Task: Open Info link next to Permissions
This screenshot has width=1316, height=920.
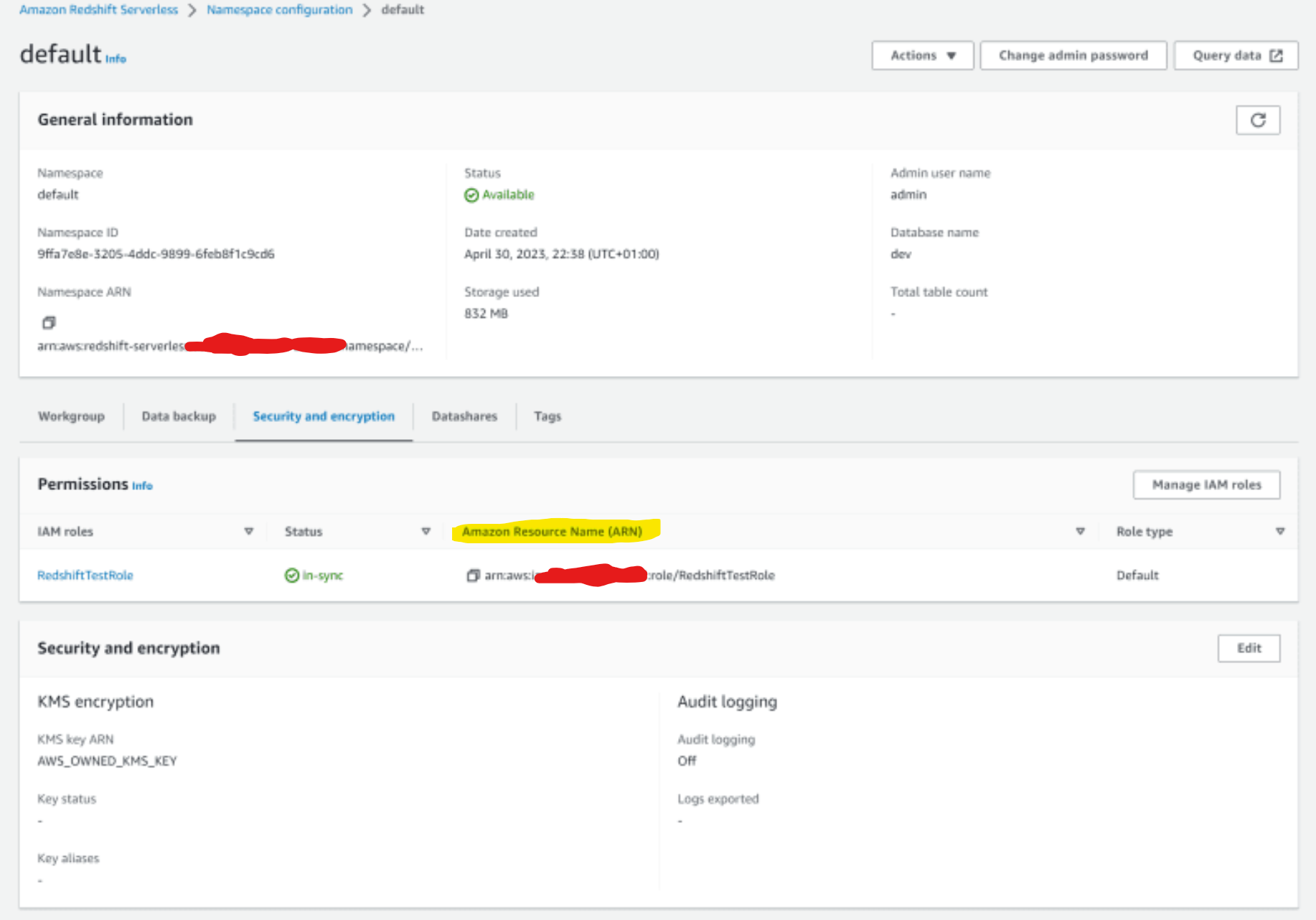Action: coord(142,487)
